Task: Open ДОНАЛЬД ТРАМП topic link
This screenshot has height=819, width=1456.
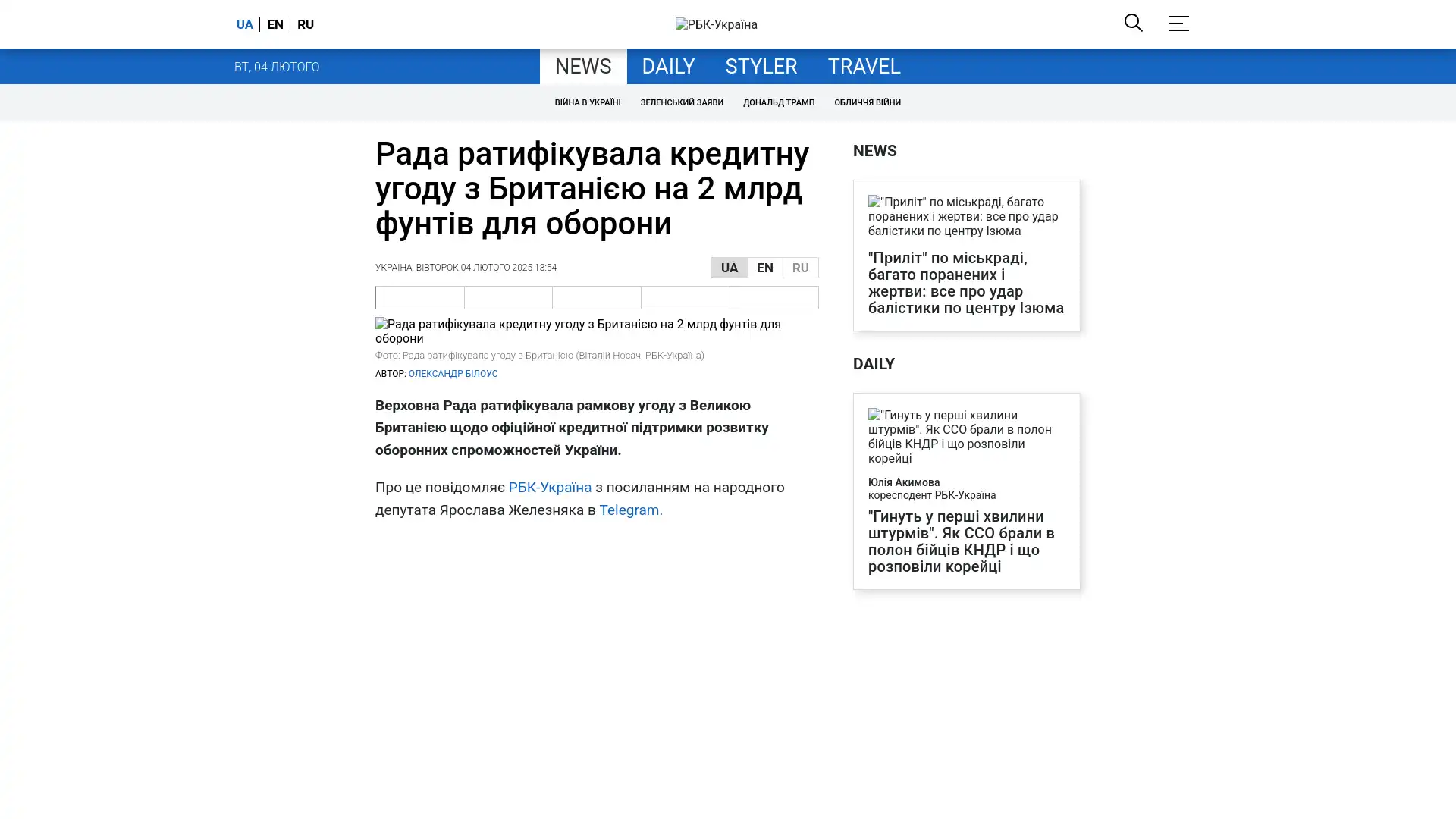Action: click(x=778, y=102)
